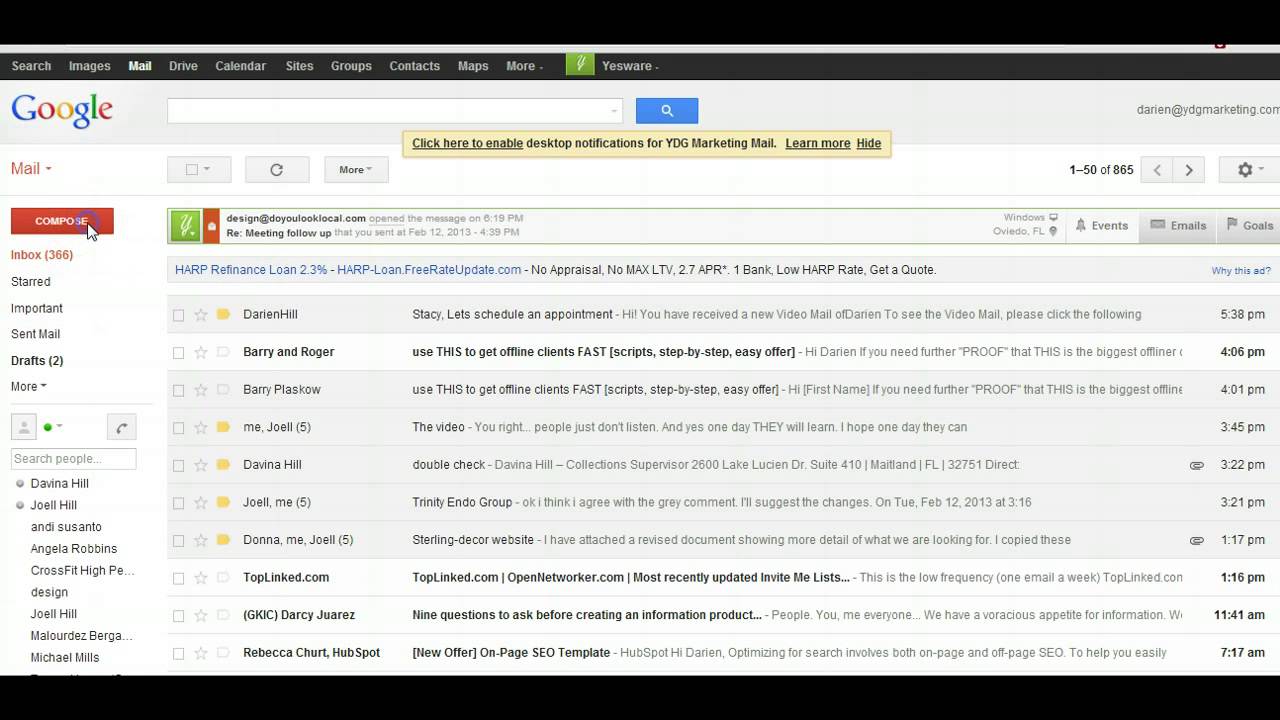Open the settings gear menu
1280x720 pixels.
coord(1250,170)
